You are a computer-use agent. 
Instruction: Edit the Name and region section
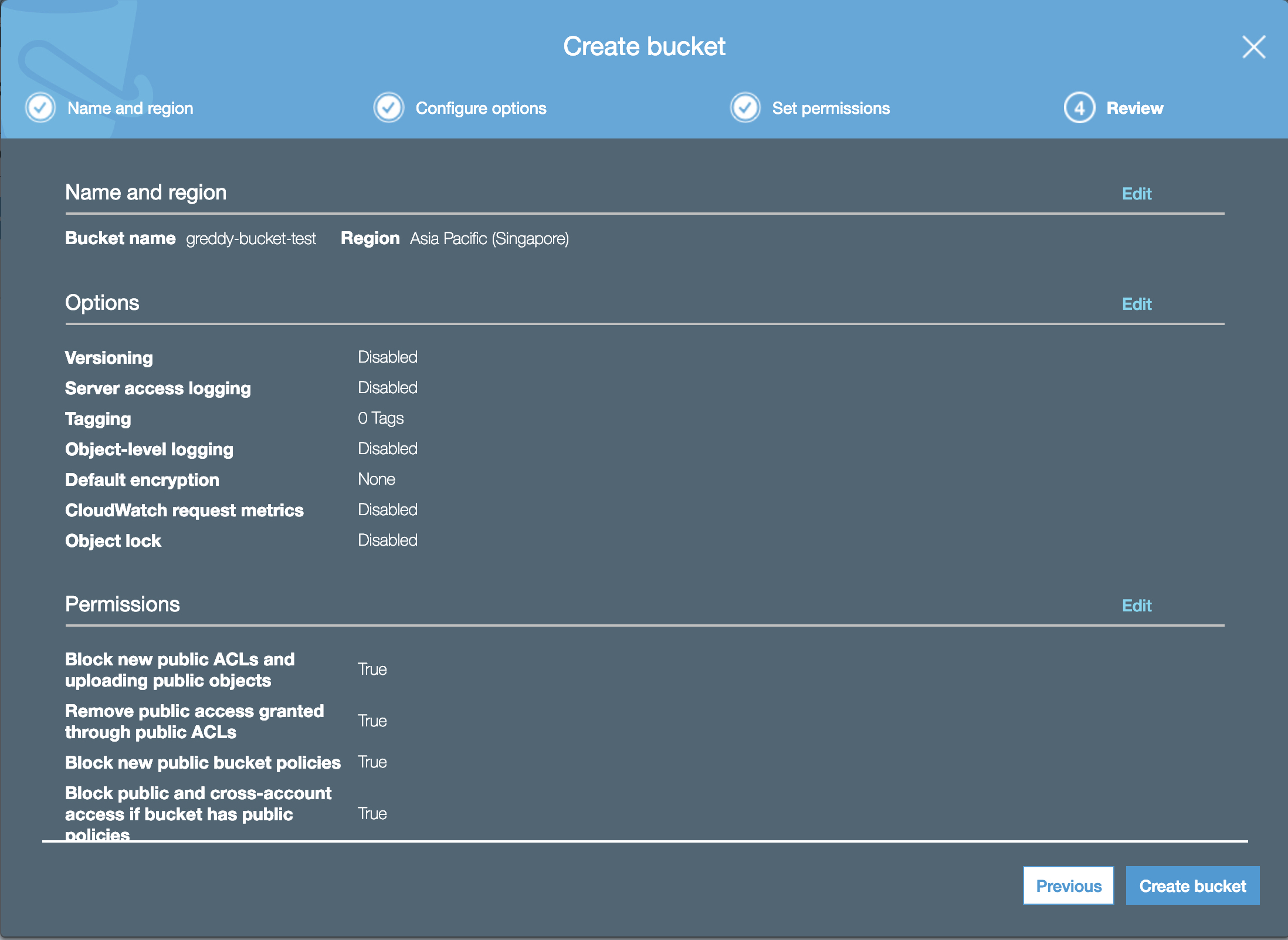(1136, 194)
